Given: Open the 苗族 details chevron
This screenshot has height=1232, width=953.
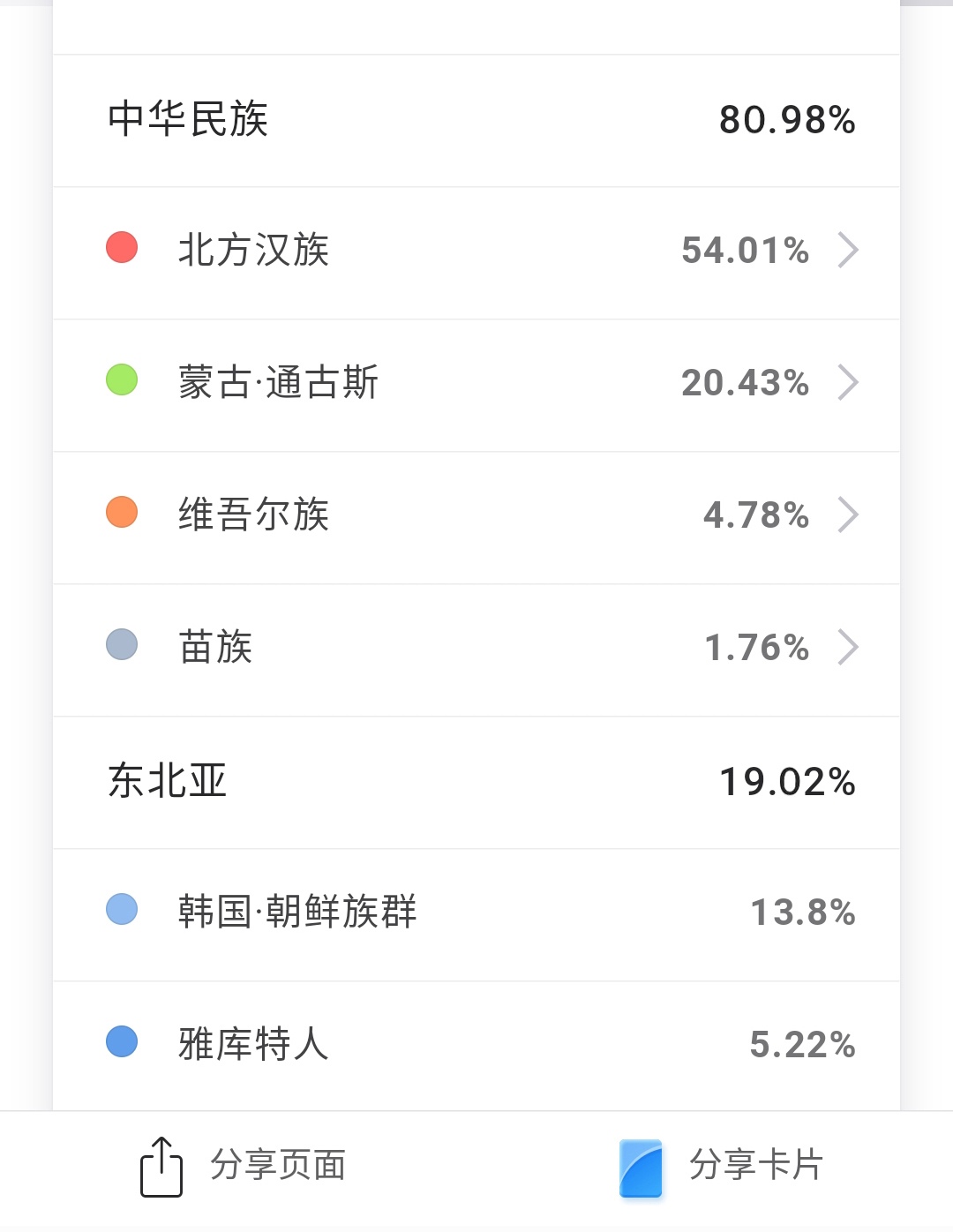Looking at the screenshot, I should [848, 648].
